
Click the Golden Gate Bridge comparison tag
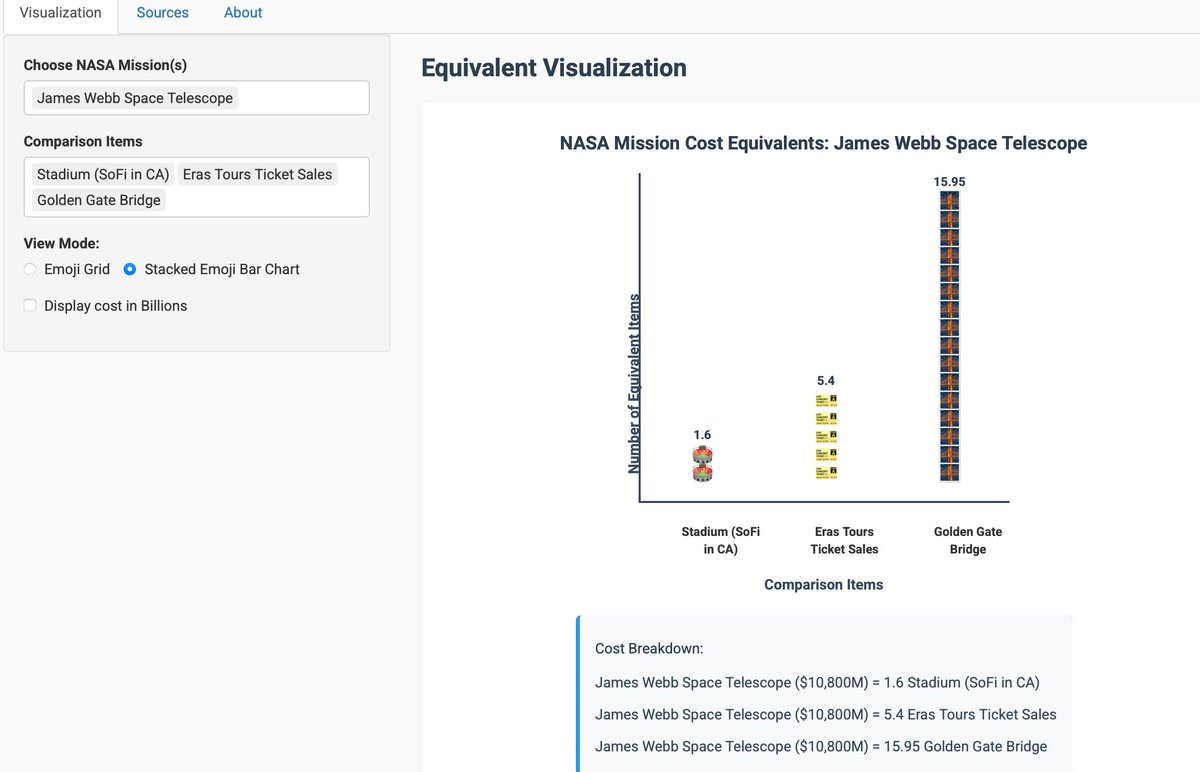[99, 200]
